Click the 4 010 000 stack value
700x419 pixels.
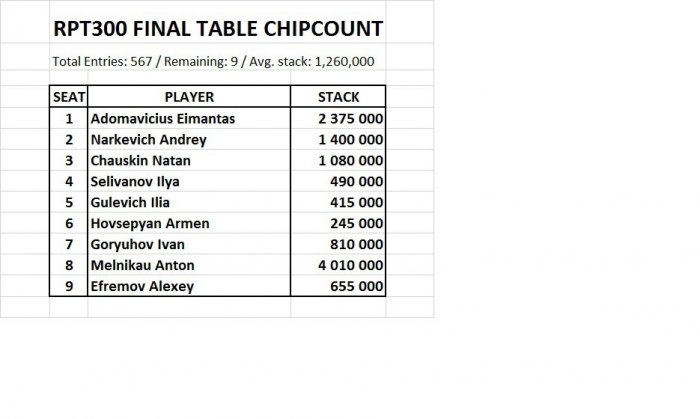pos(349,265)
